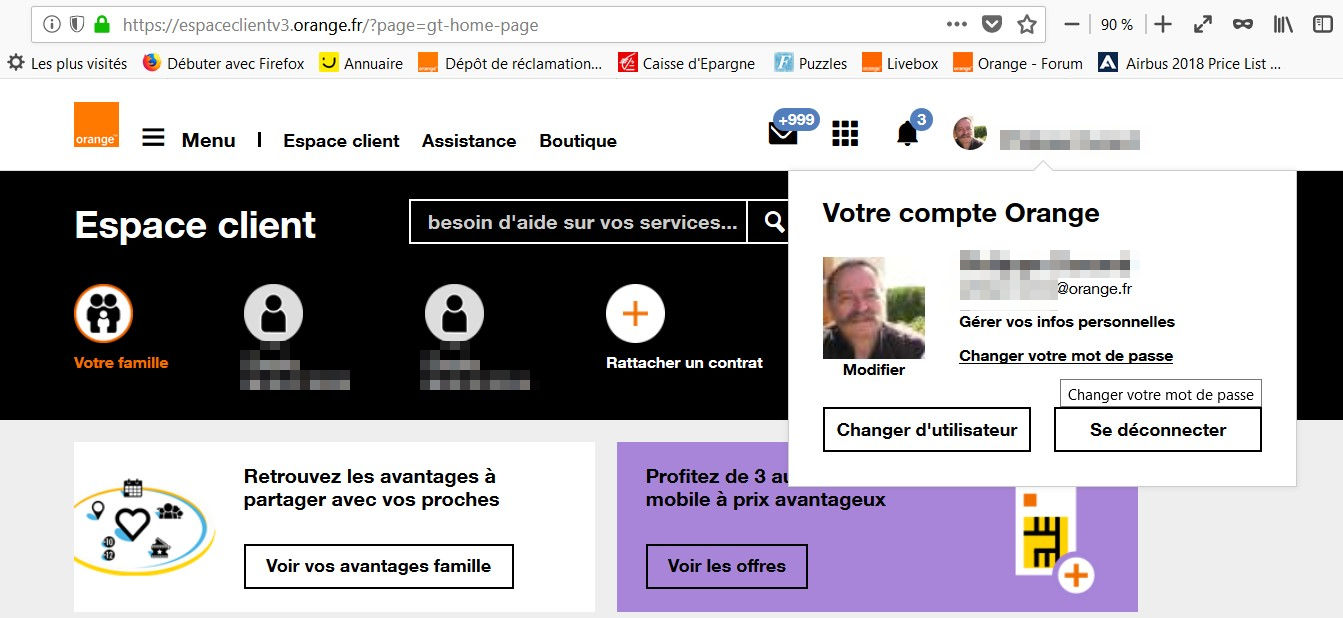The width and height of the screenshot is (1343, 618).
Task: Click the Orange logo in header
Action: point(96,125)
